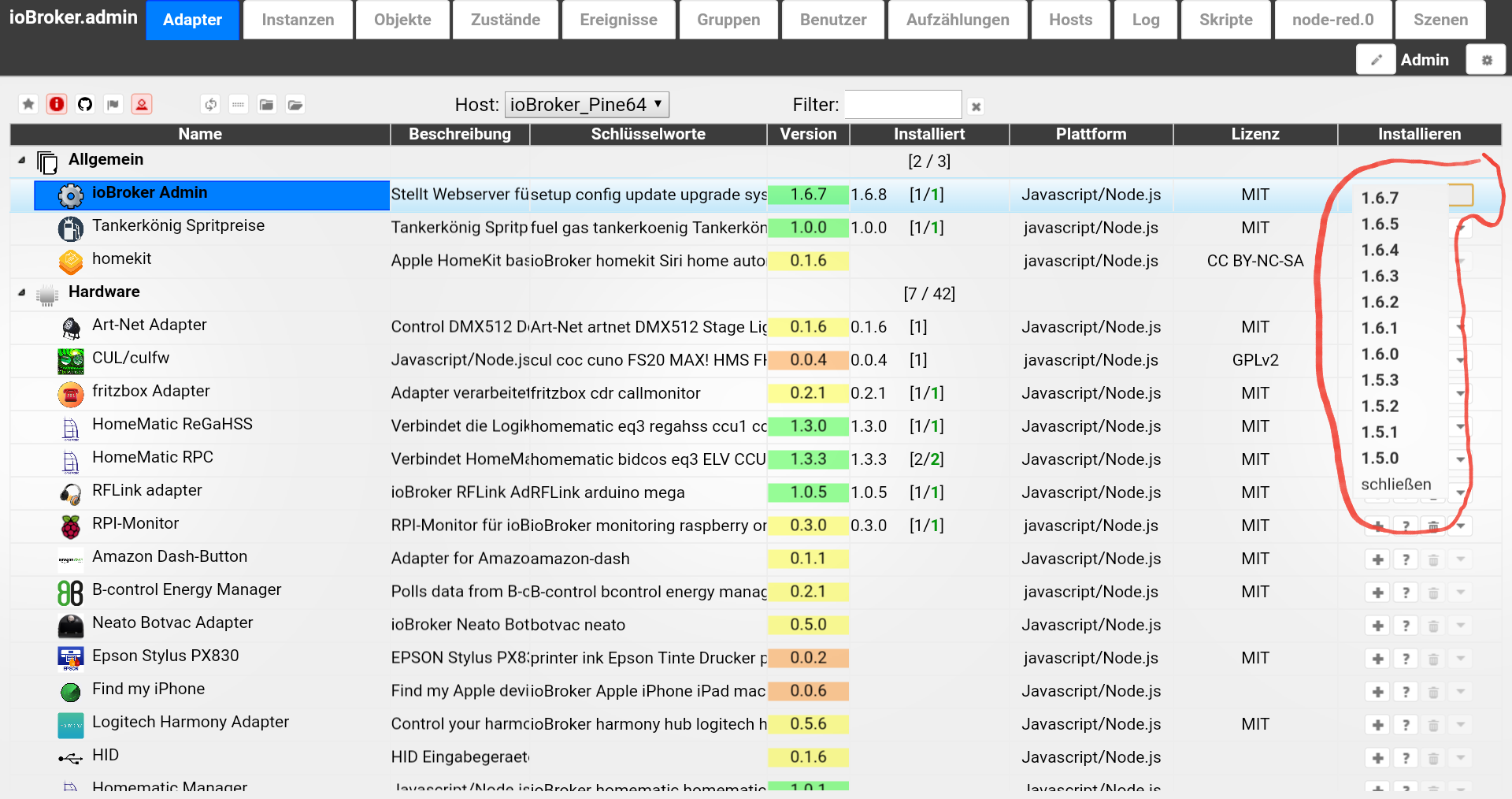Click the ioBroker.admin title text

pyautogui.click(x=72, y=17)
